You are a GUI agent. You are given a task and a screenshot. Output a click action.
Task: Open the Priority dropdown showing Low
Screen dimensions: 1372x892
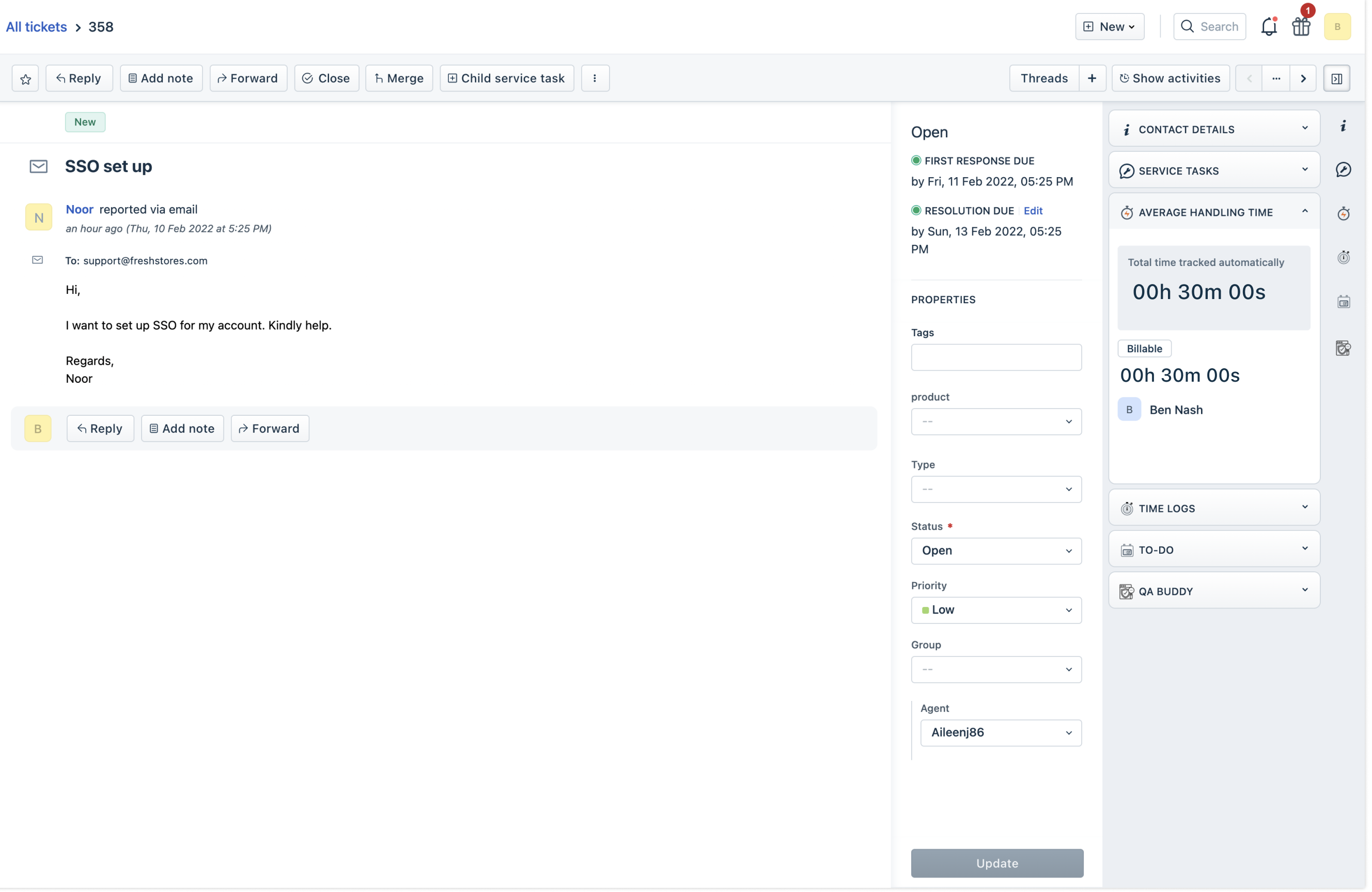(x=996, y=610)
